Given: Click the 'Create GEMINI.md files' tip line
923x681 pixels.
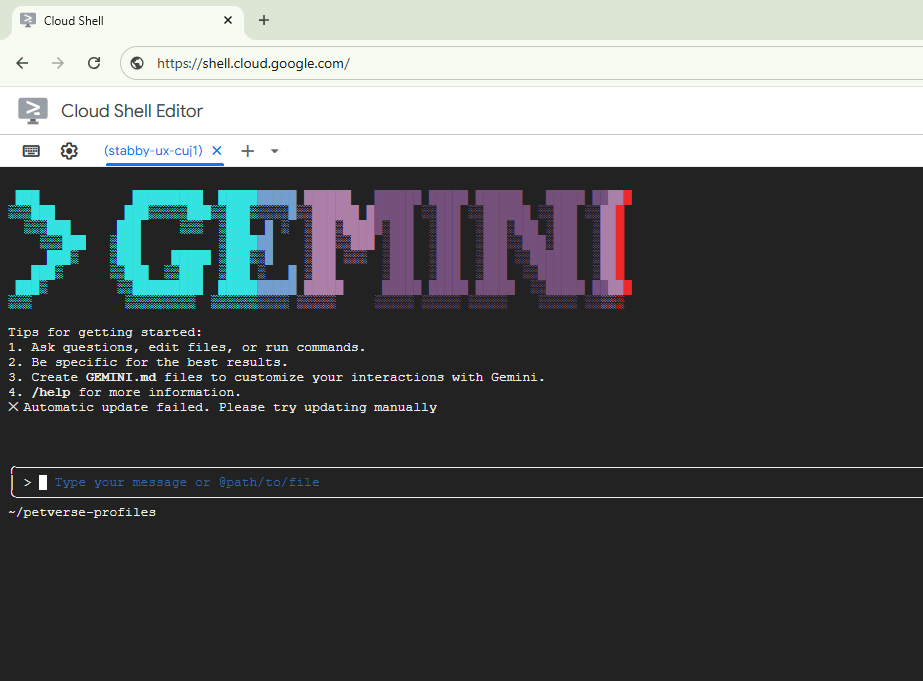Looking at the screenshot, I should tap(277, 377).
